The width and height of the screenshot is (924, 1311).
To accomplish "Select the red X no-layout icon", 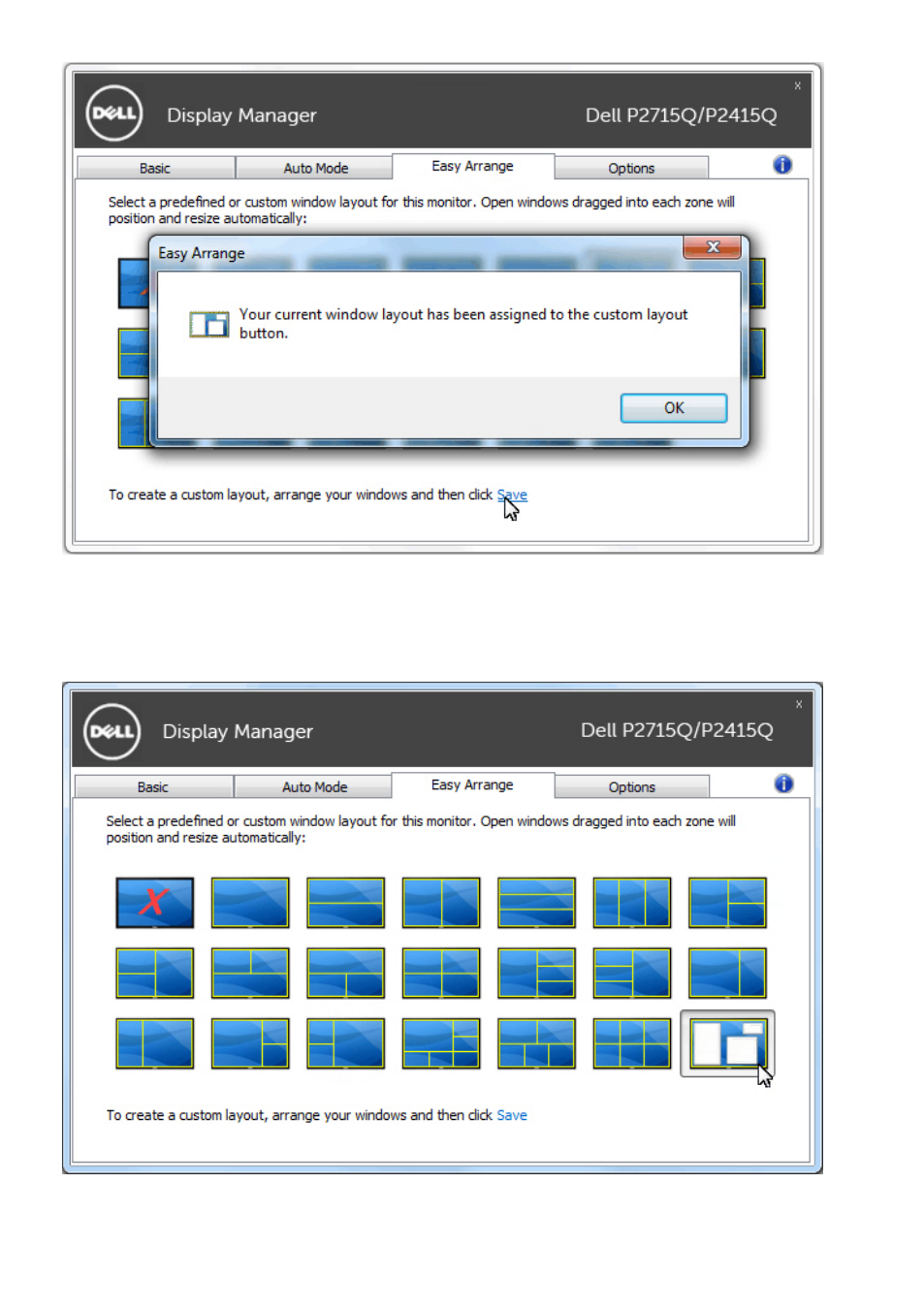I will [155, 903].
